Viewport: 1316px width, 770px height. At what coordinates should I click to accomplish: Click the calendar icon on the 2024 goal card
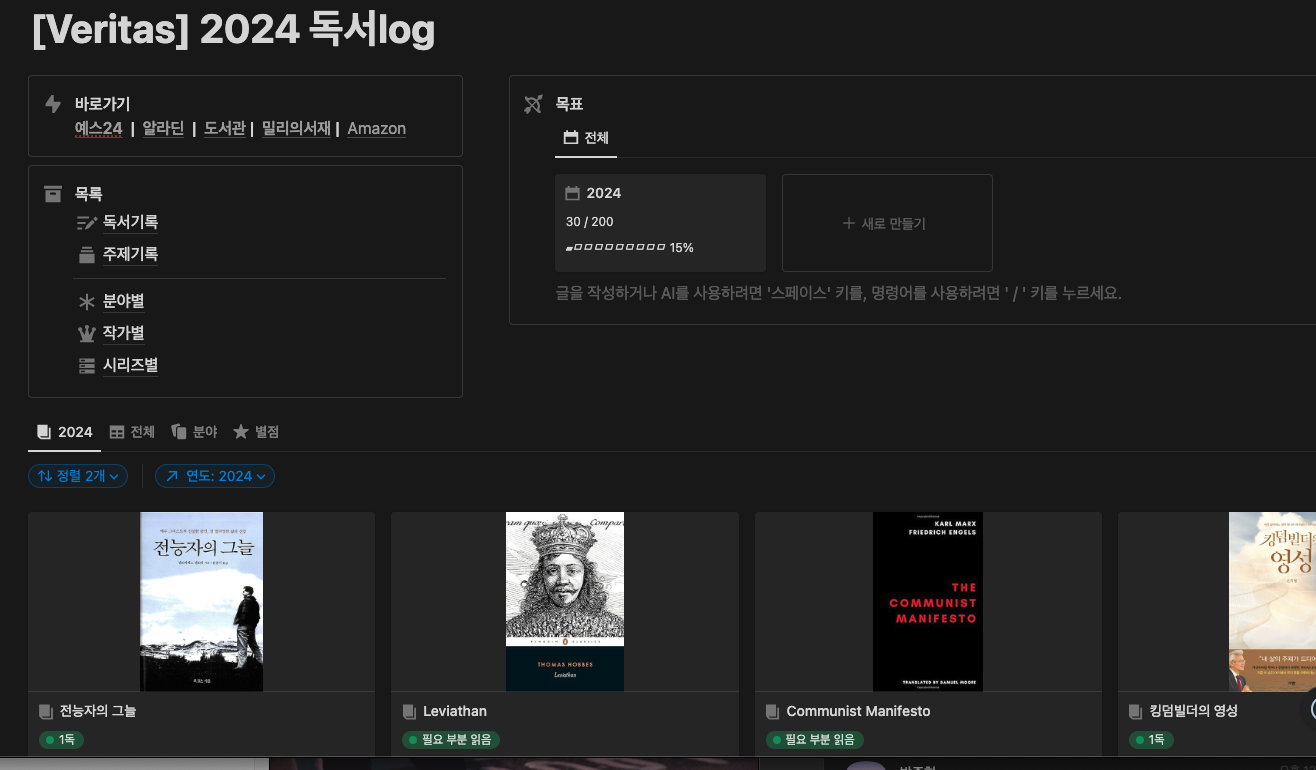click(573, 193)
